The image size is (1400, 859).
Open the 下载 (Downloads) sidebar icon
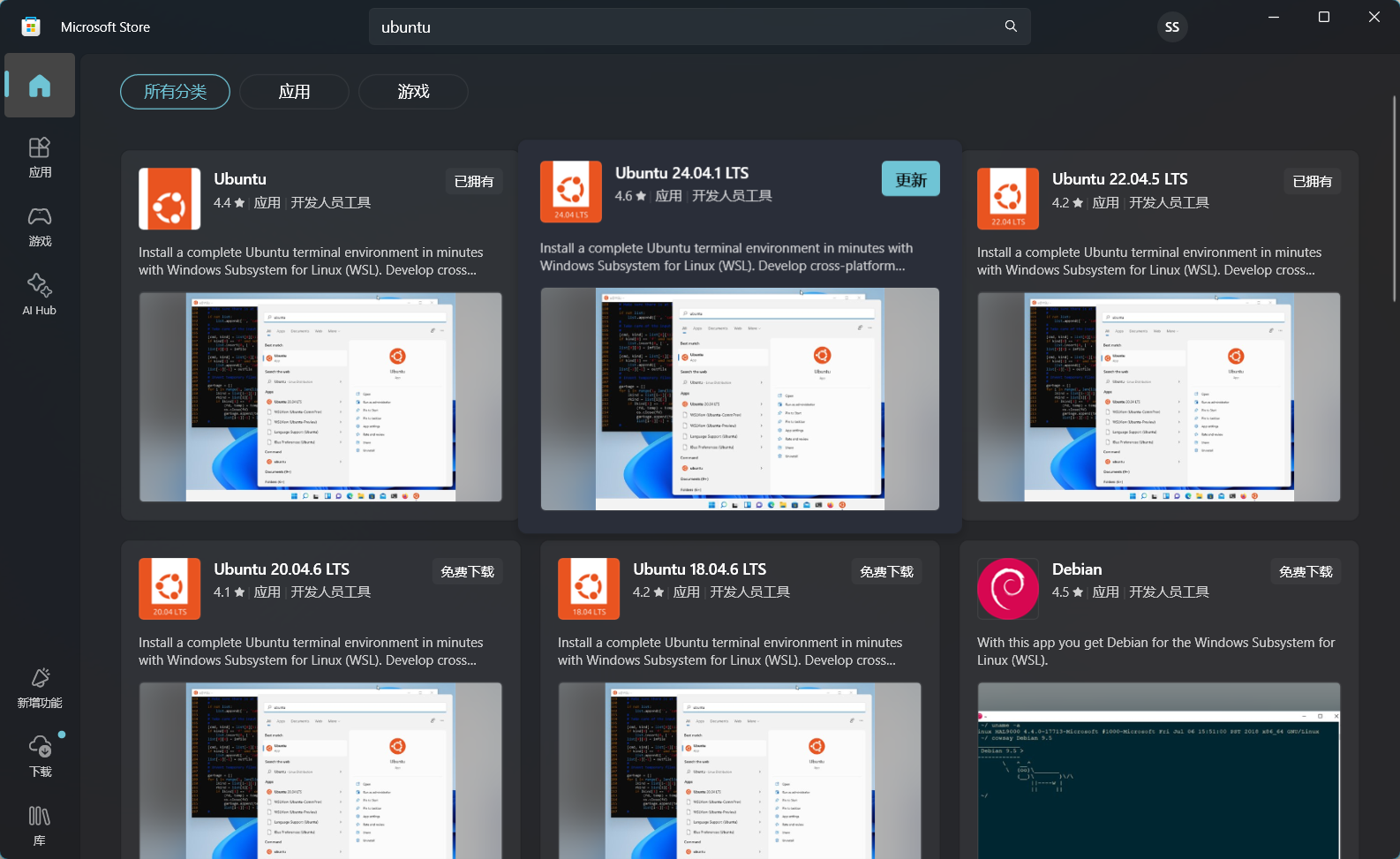pyautogui.click(x=40, y=756)
